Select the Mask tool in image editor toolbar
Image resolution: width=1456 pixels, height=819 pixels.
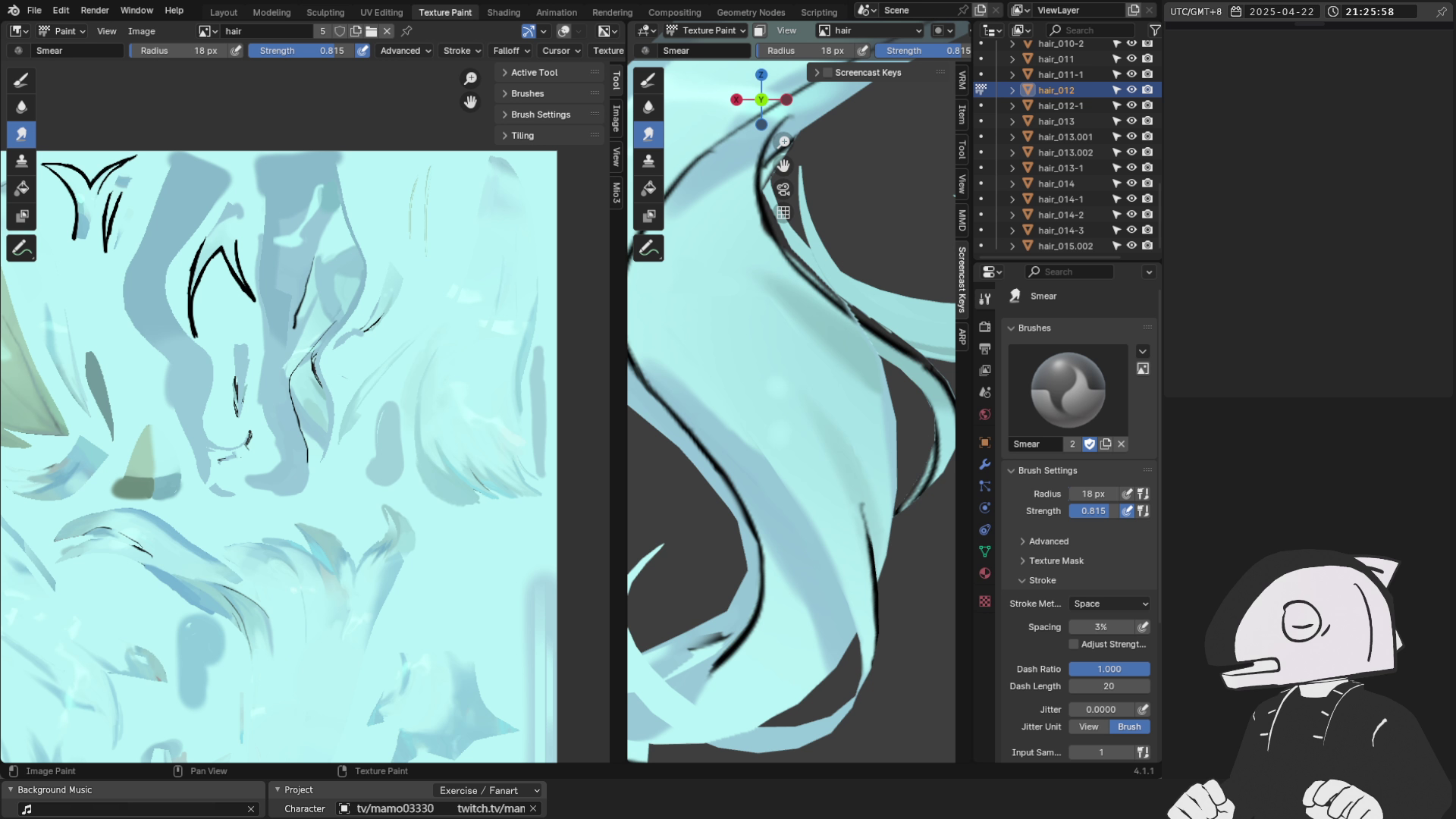point(21,216)
